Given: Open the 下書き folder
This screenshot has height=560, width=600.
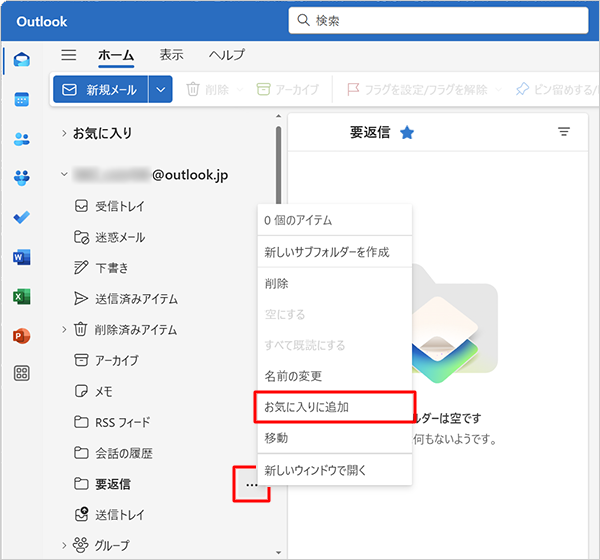Looking at the screenshot, I should tap(101, 268).
